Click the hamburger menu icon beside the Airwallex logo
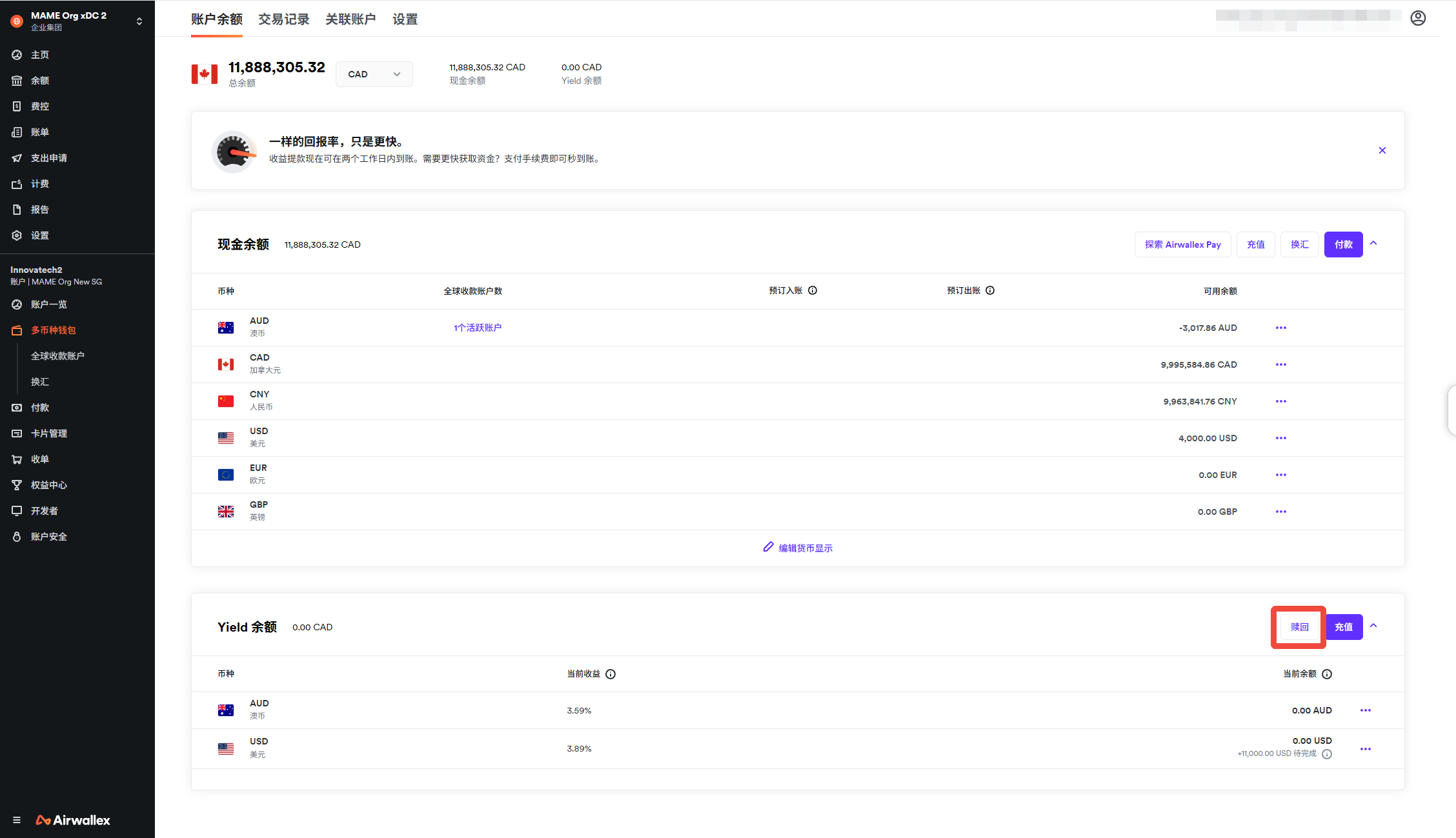 point(17,820)
